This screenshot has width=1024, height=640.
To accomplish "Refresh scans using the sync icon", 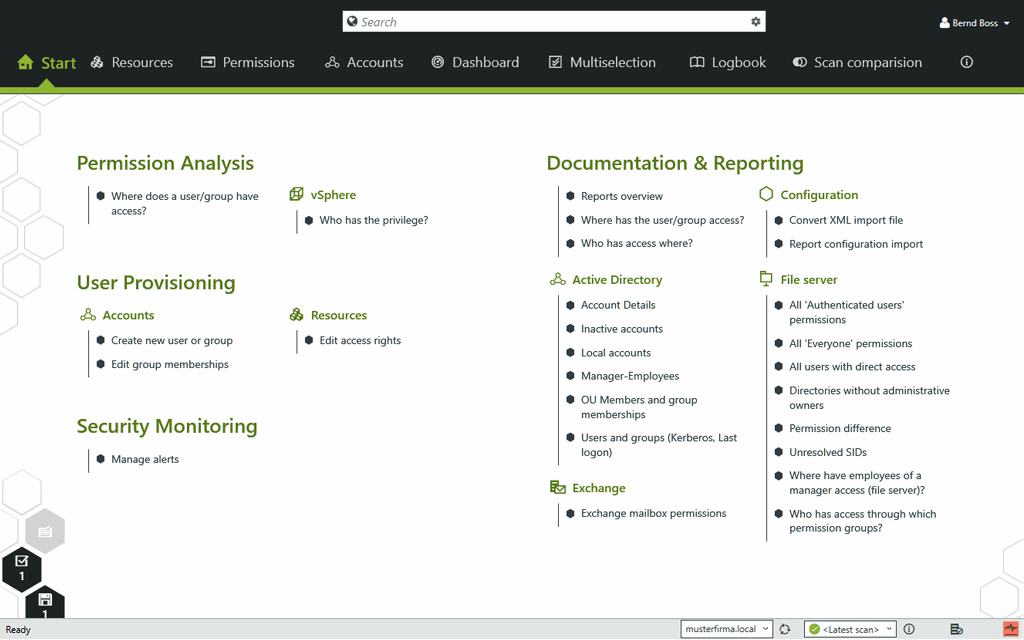I will (x=785, y=628).
